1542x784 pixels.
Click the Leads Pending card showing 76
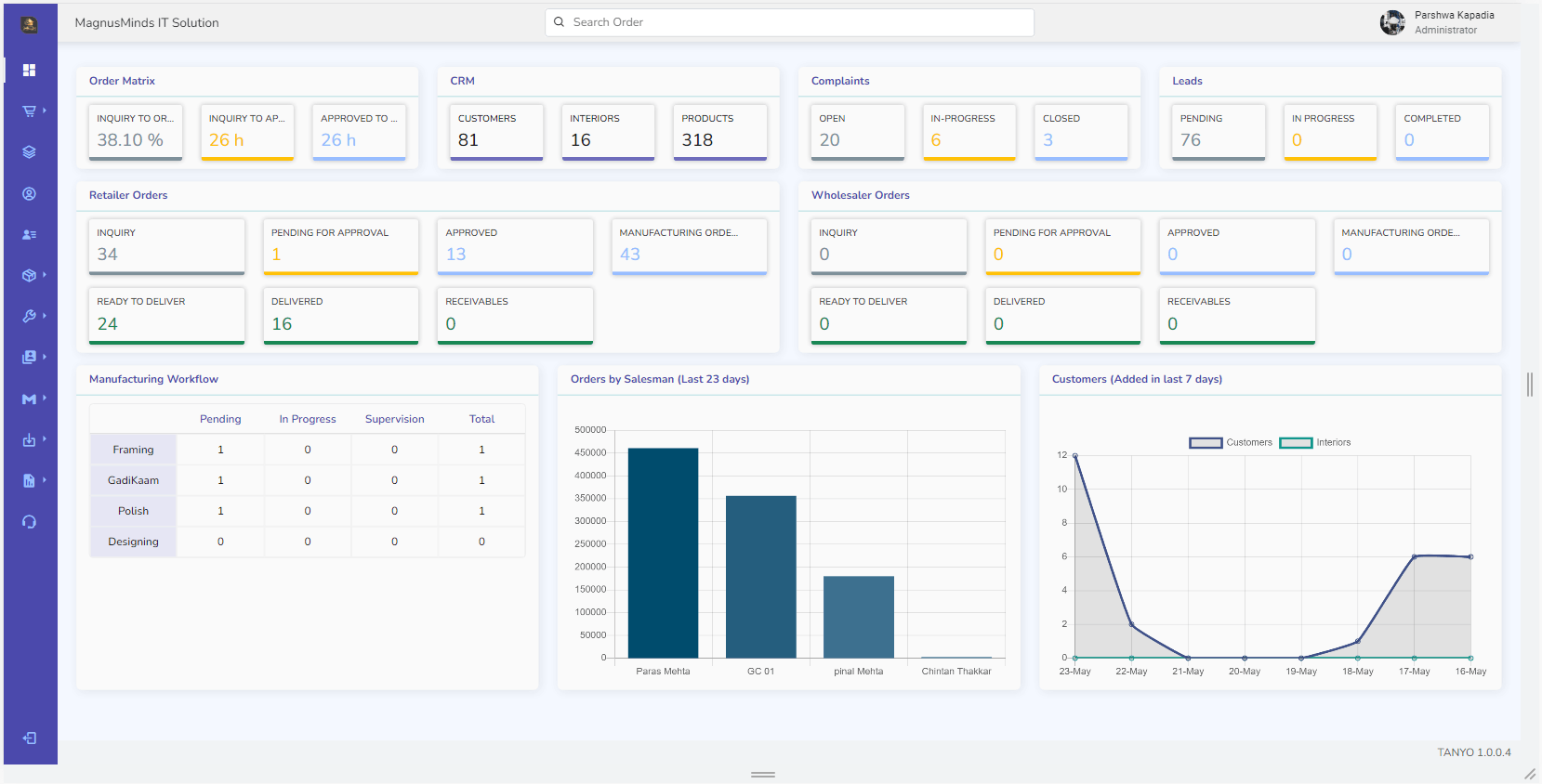pyautogui.click(x=1218, y=132)
